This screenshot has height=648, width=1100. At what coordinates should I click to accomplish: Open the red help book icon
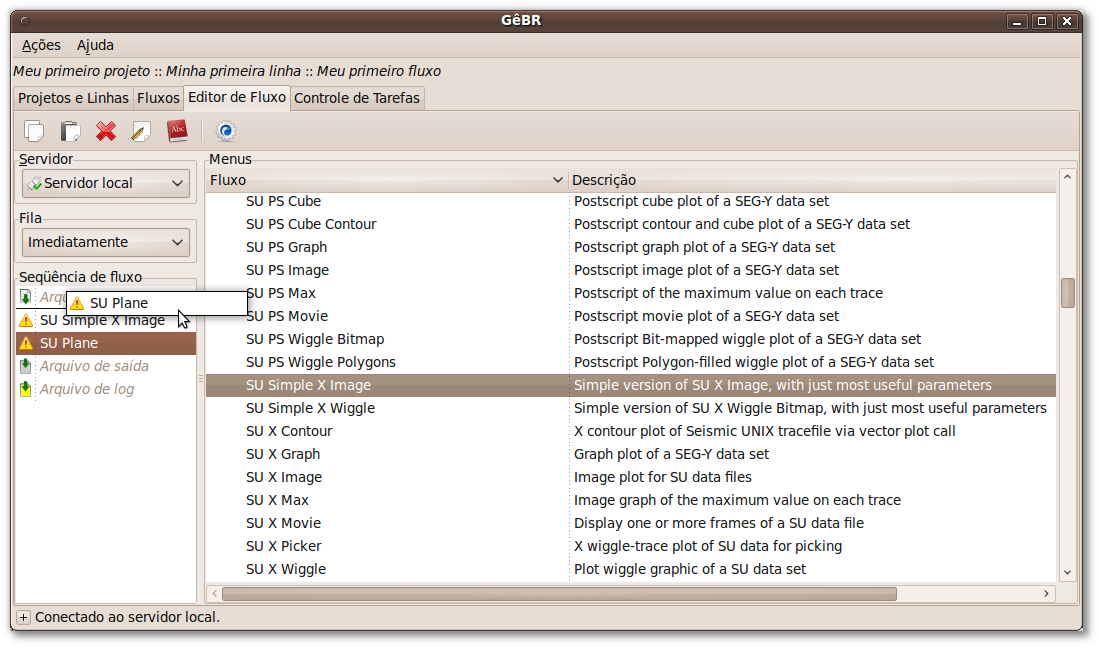click(x=177, y=130)
